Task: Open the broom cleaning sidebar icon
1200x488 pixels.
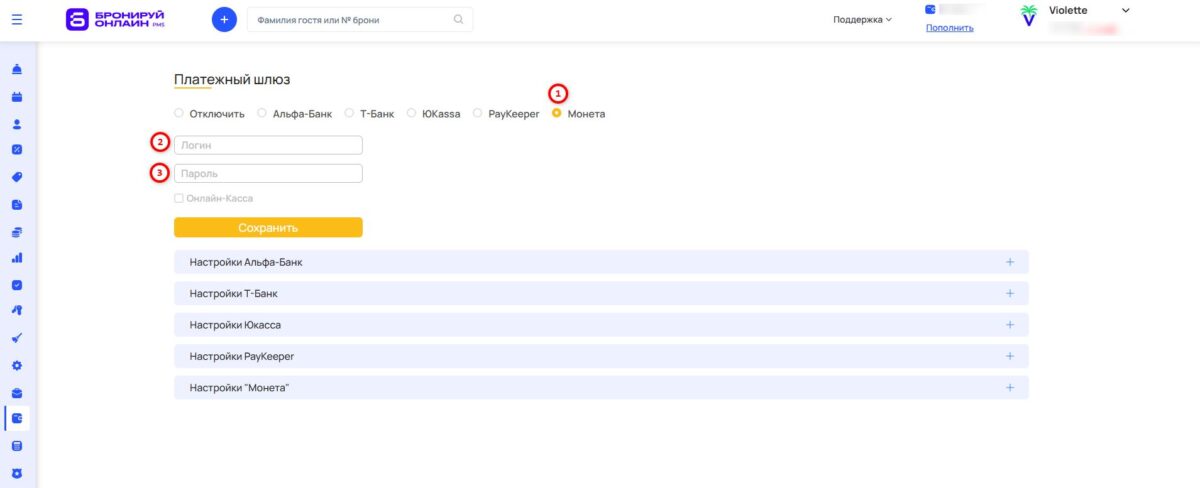Action: point(17,338)
